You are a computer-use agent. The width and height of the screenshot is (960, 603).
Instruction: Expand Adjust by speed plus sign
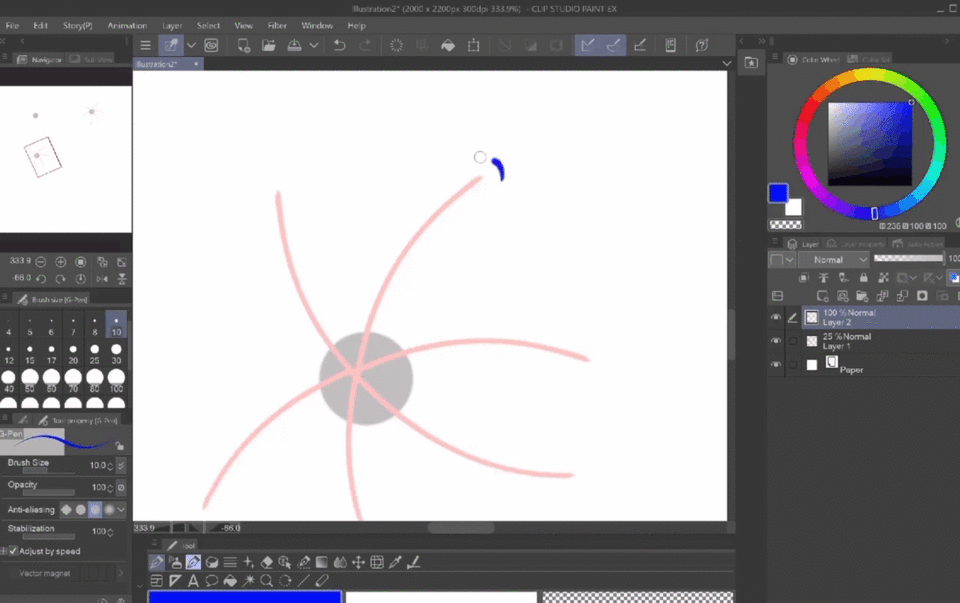click(x=4, y=551)
